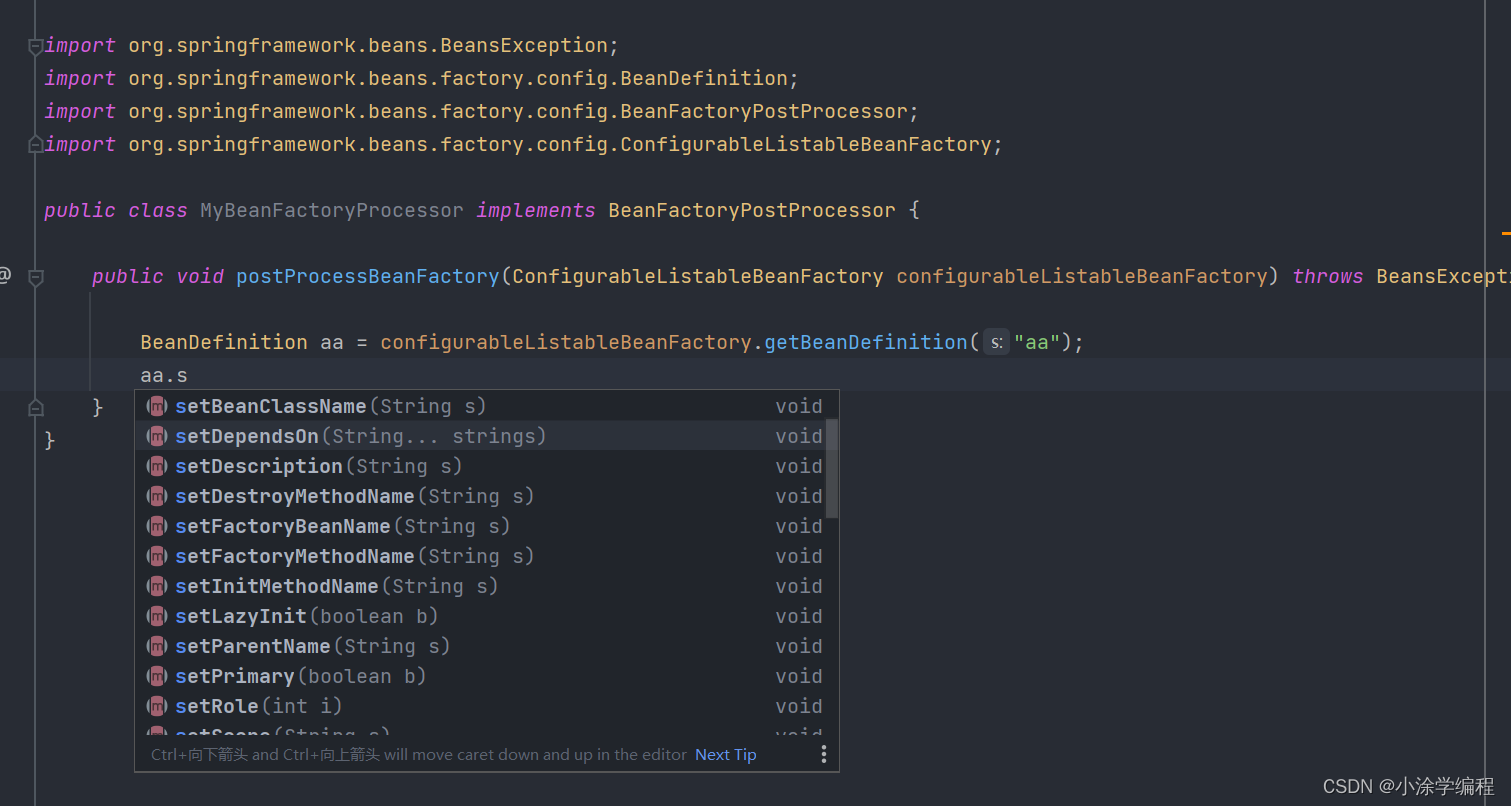Click the postProcessBeanFactory method name
Viewport: 1511px width, 806px height.
tap(368, 276)
